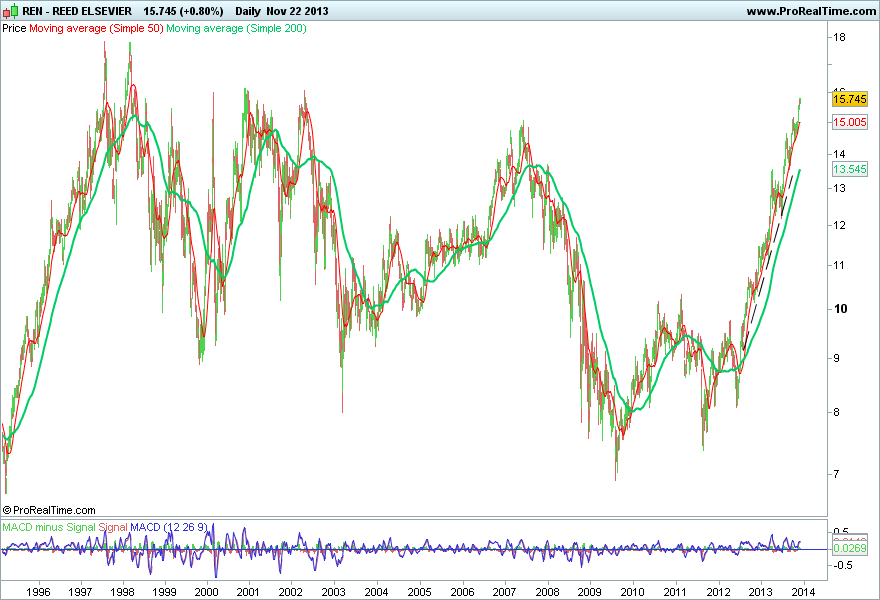Select the MACD minus Signal legend
This screenshot has width=880, height=600.
coord(49,527)
